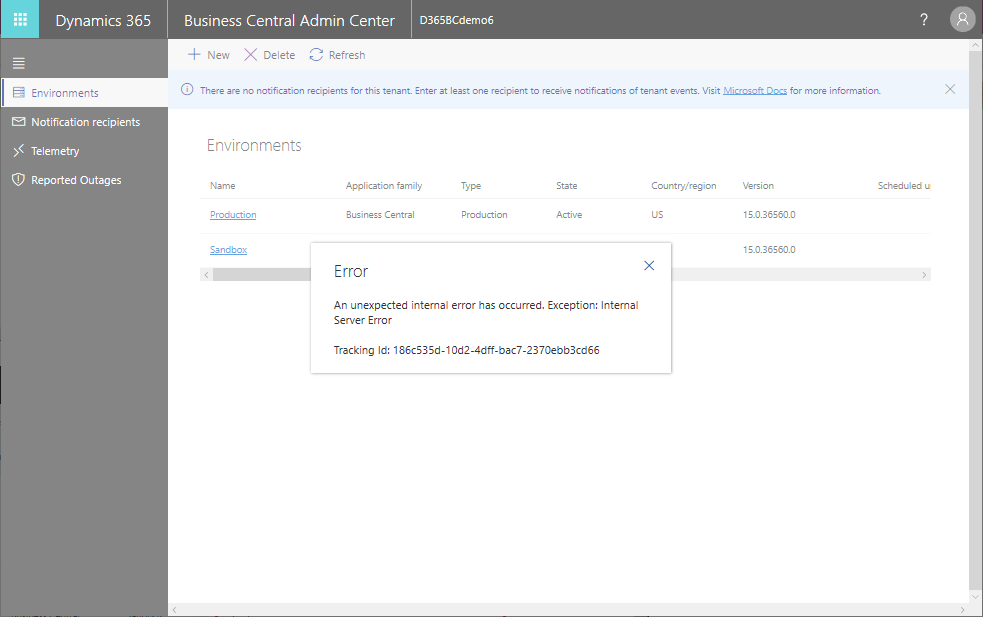Click the Environments list icon in the sidebar
This screenshot has width=983, height=617.
(x=19, y=92)
